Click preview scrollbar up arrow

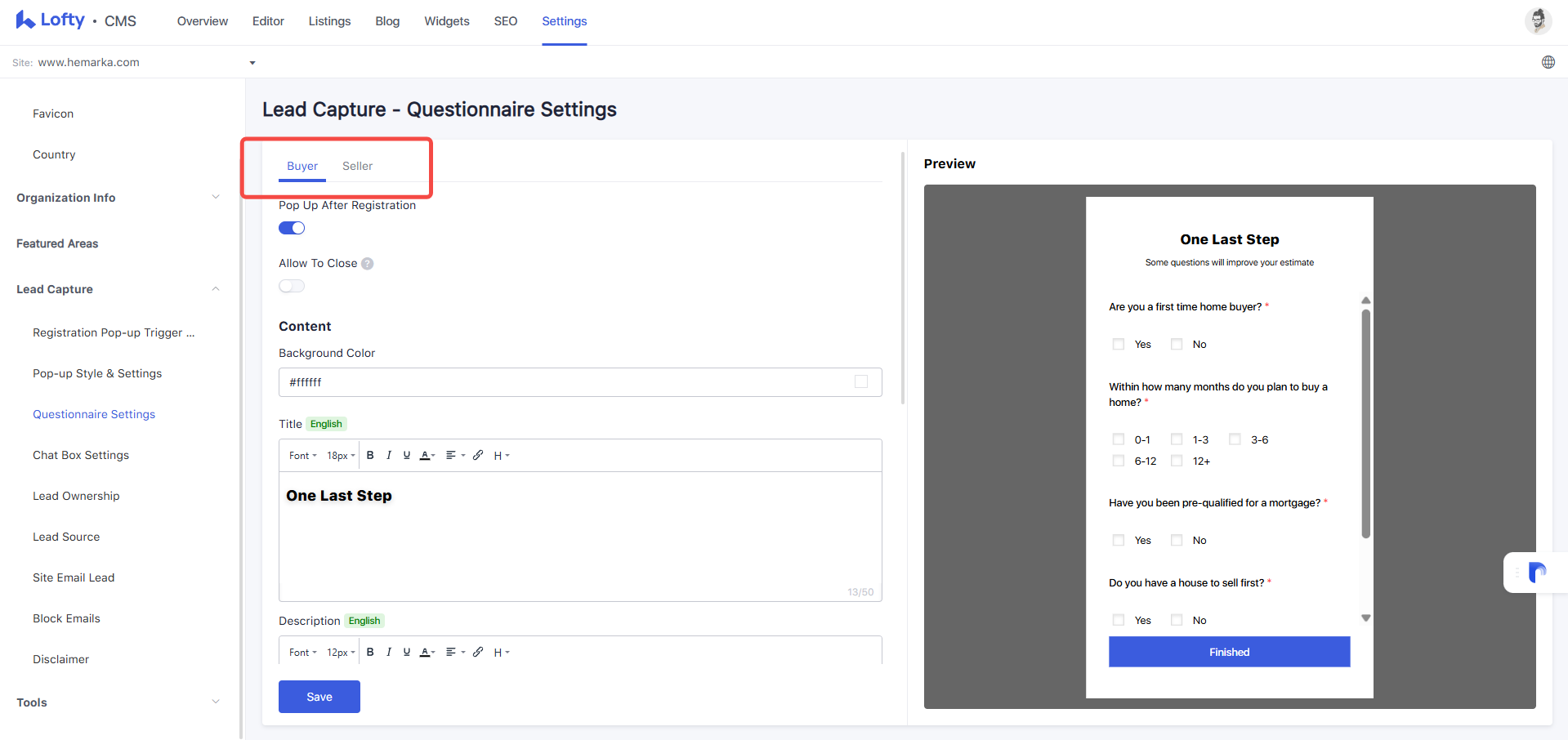point(1365,301)
